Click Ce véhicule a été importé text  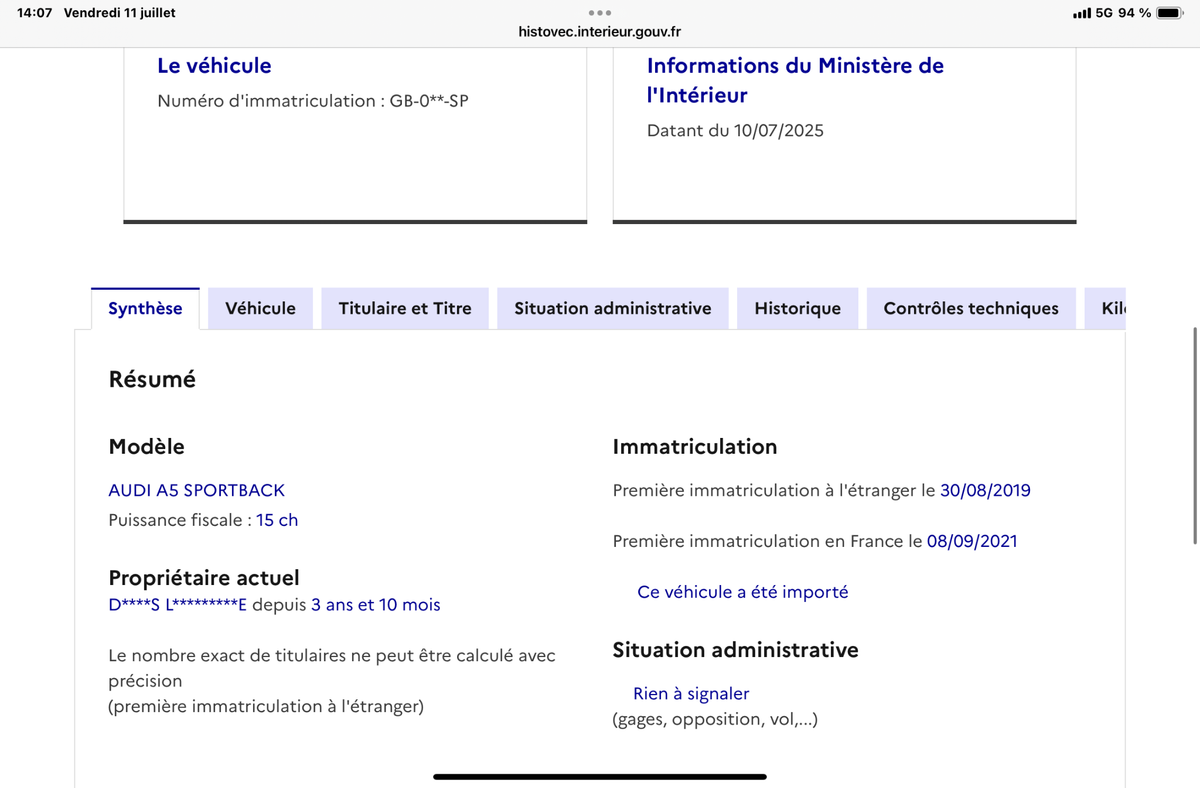click(x=742, y=592)
